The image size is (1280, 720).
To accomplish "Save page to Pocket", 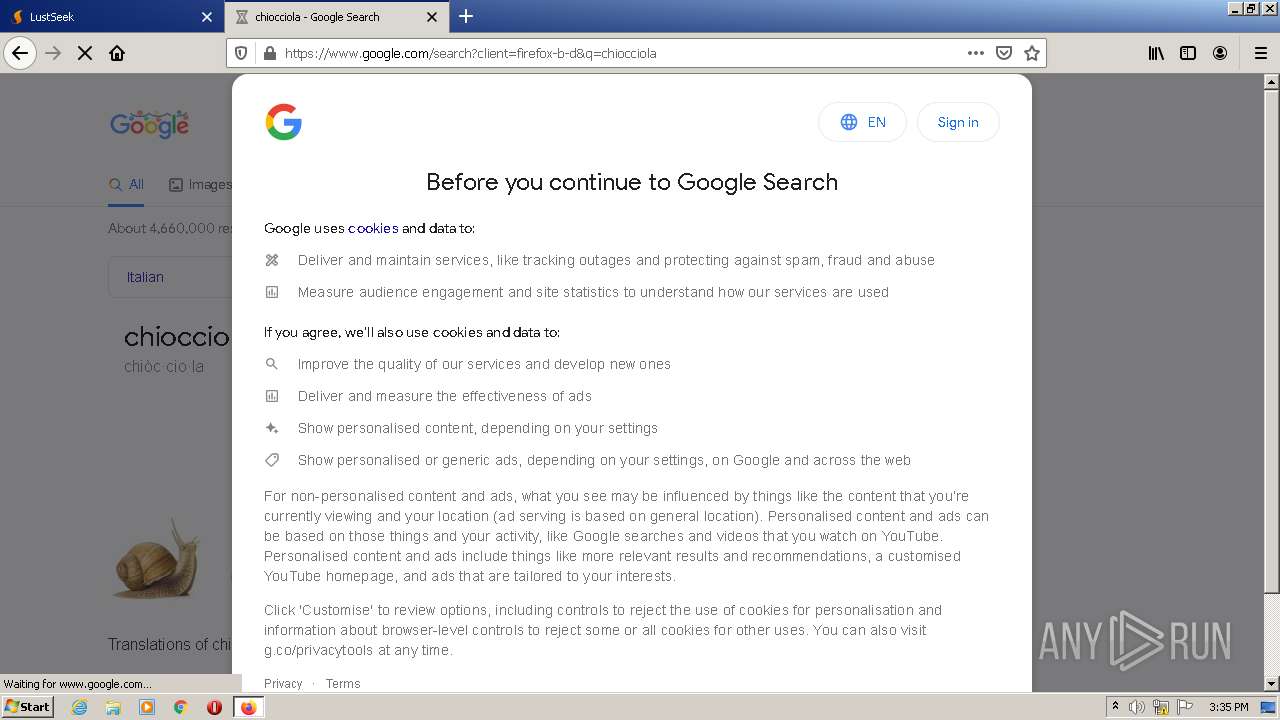I will (x=1004, y=53).
